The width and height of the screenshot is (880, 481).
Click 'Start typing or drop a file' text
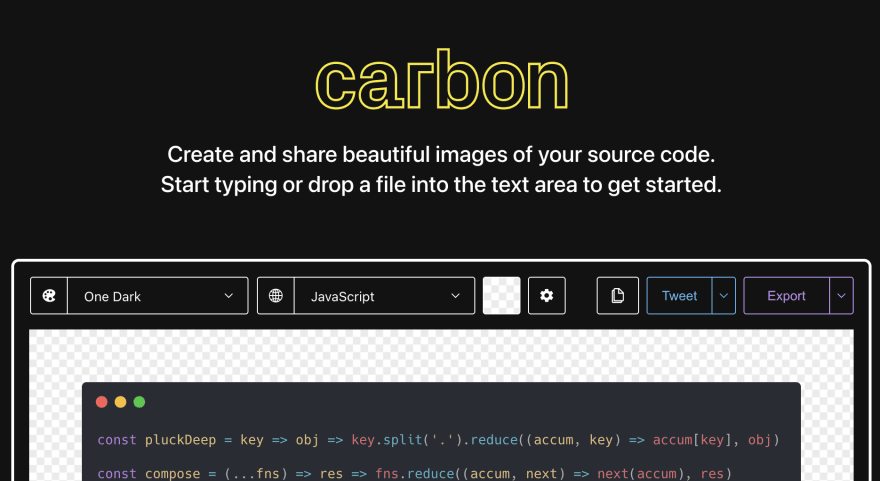point(441,185)
